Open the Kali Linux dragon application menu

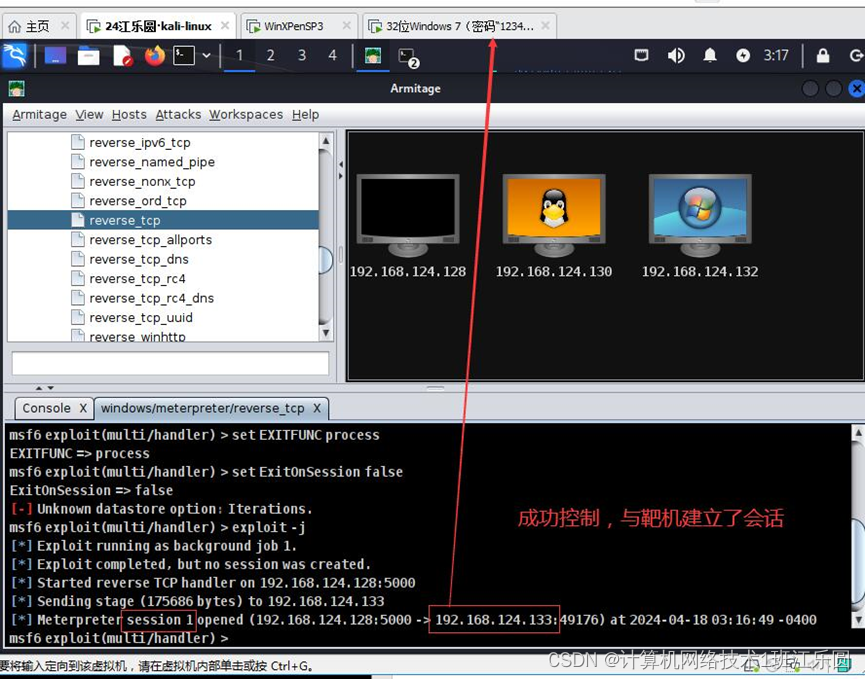tap(14, 55)
